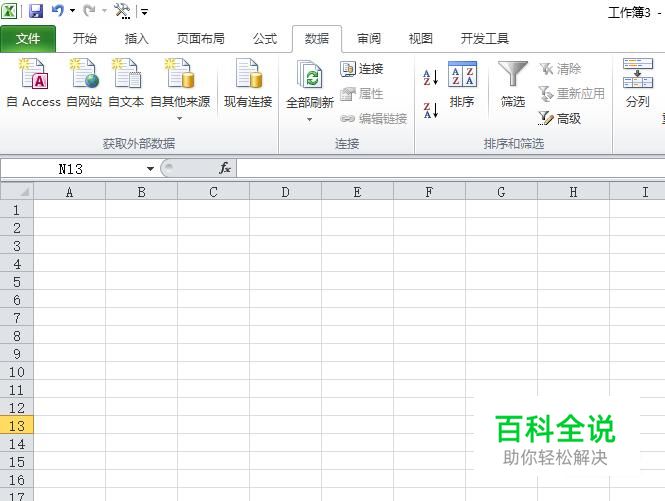
Task: Undo the last action
Action: 58,11
